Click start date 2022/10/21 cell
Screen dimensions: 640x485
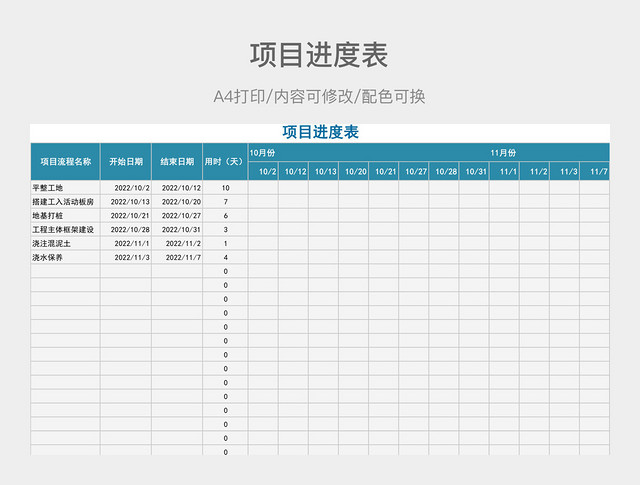(126, 216)
